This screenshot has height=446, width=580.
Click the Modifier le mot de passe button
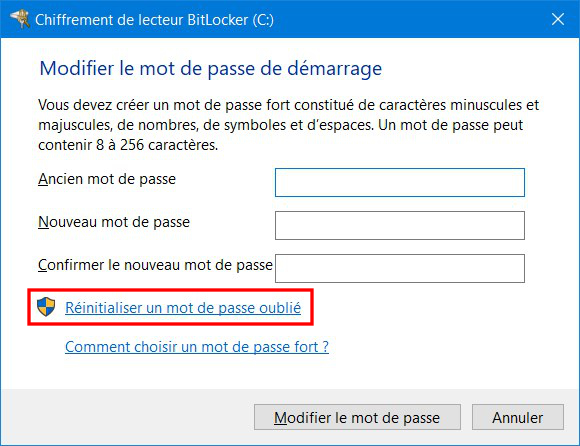[x=357, y=417]
